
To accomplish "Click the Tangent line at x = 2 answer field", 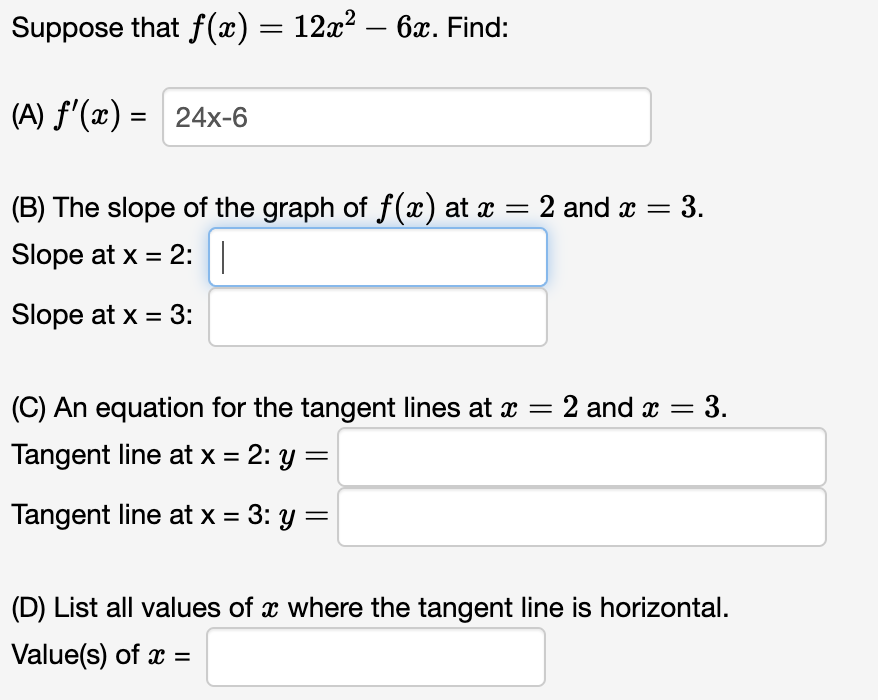I will (x=580, y=457).
